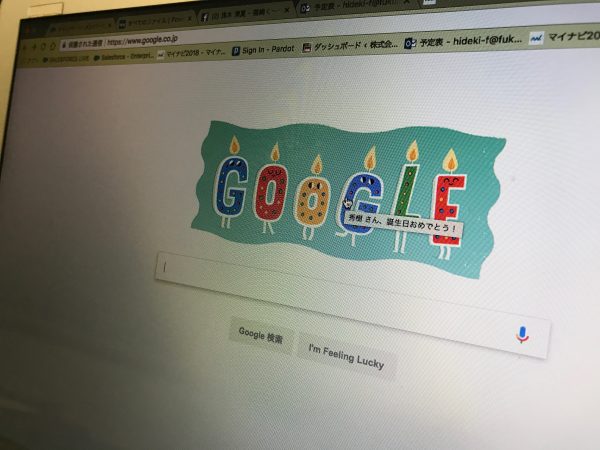Click the browser reload button
Screen dimensions: 600x450
(43, 47)
